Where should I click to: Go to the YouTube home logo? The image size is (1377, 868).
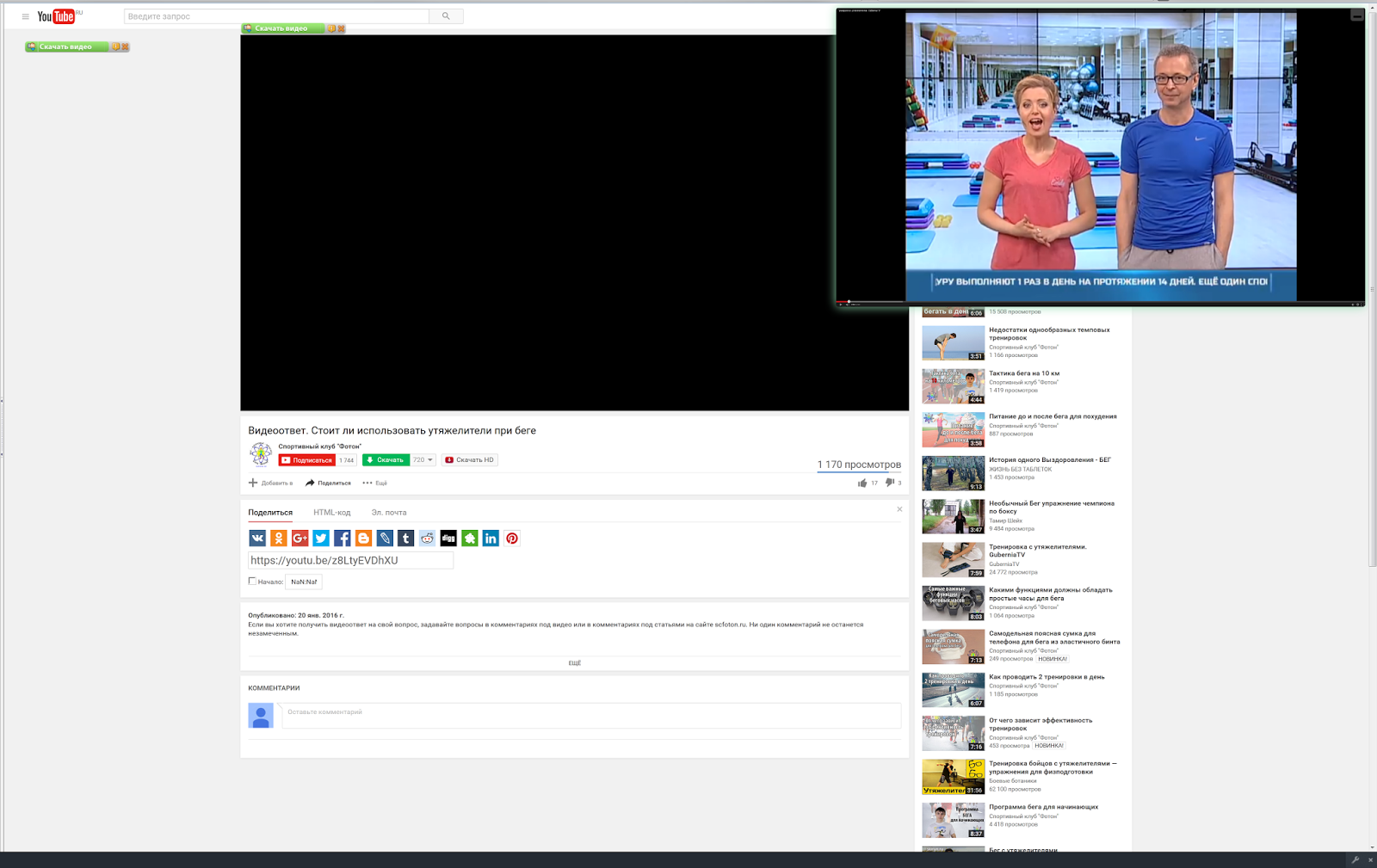(57, 16)
